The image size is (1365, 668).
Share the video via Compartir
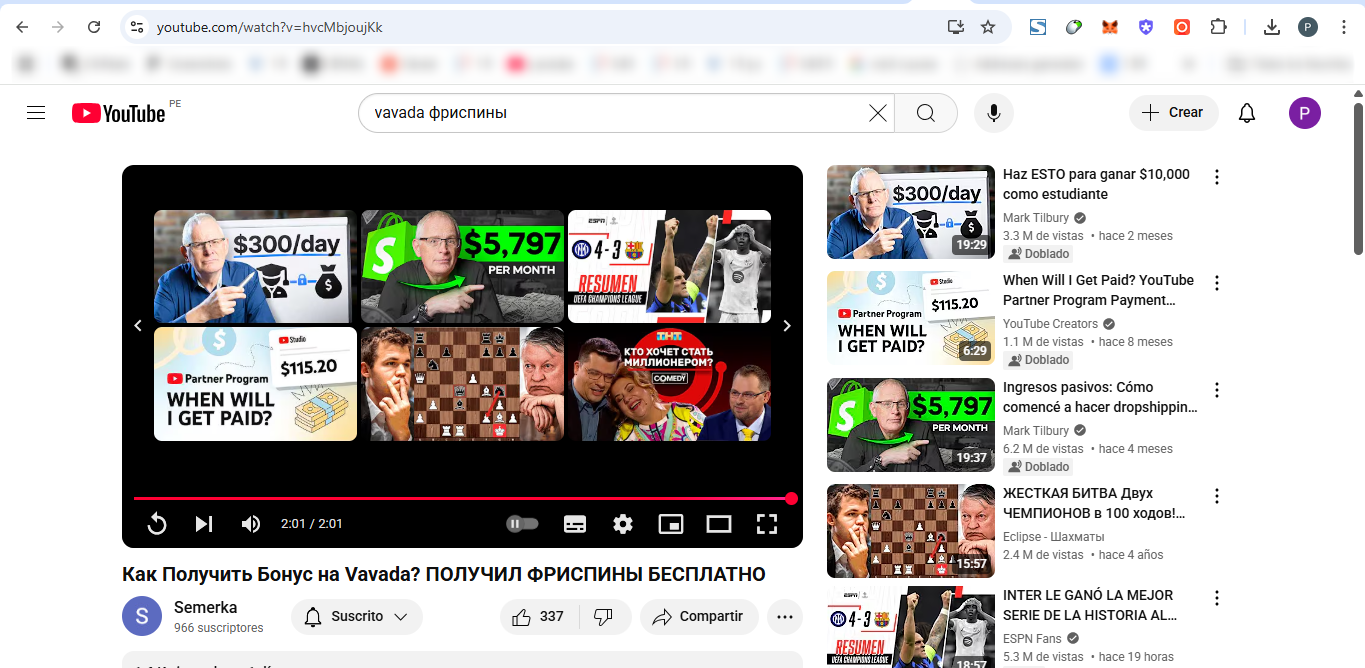pyautogui.click(x=699, y=617)
